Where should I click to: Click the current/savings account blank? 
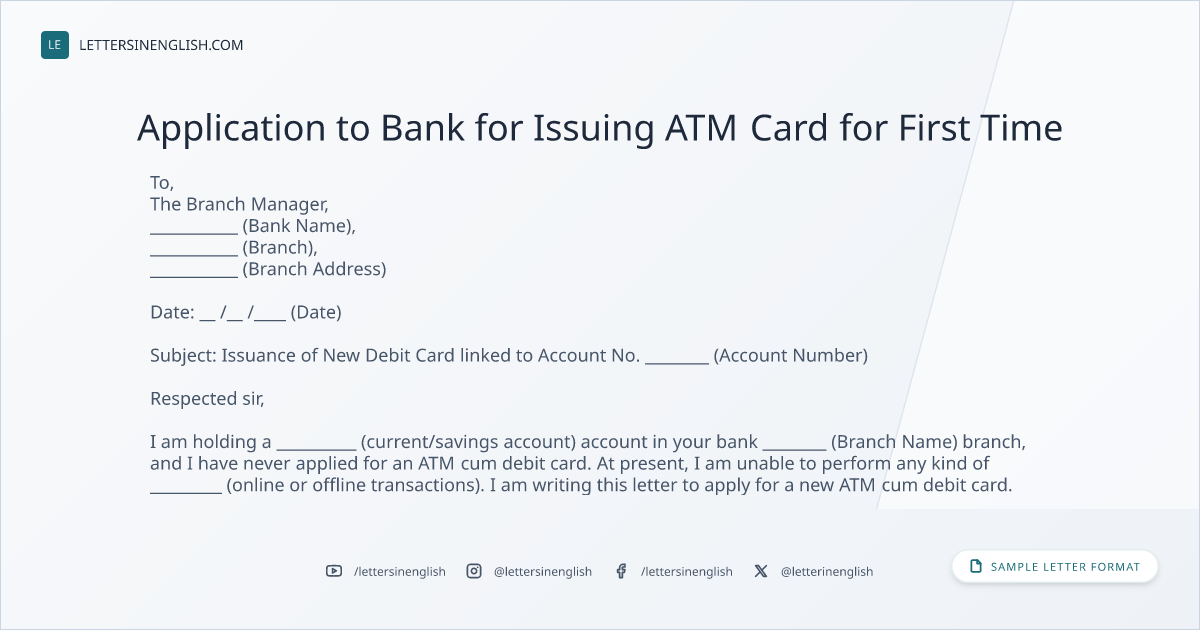[x=316, y=442]
